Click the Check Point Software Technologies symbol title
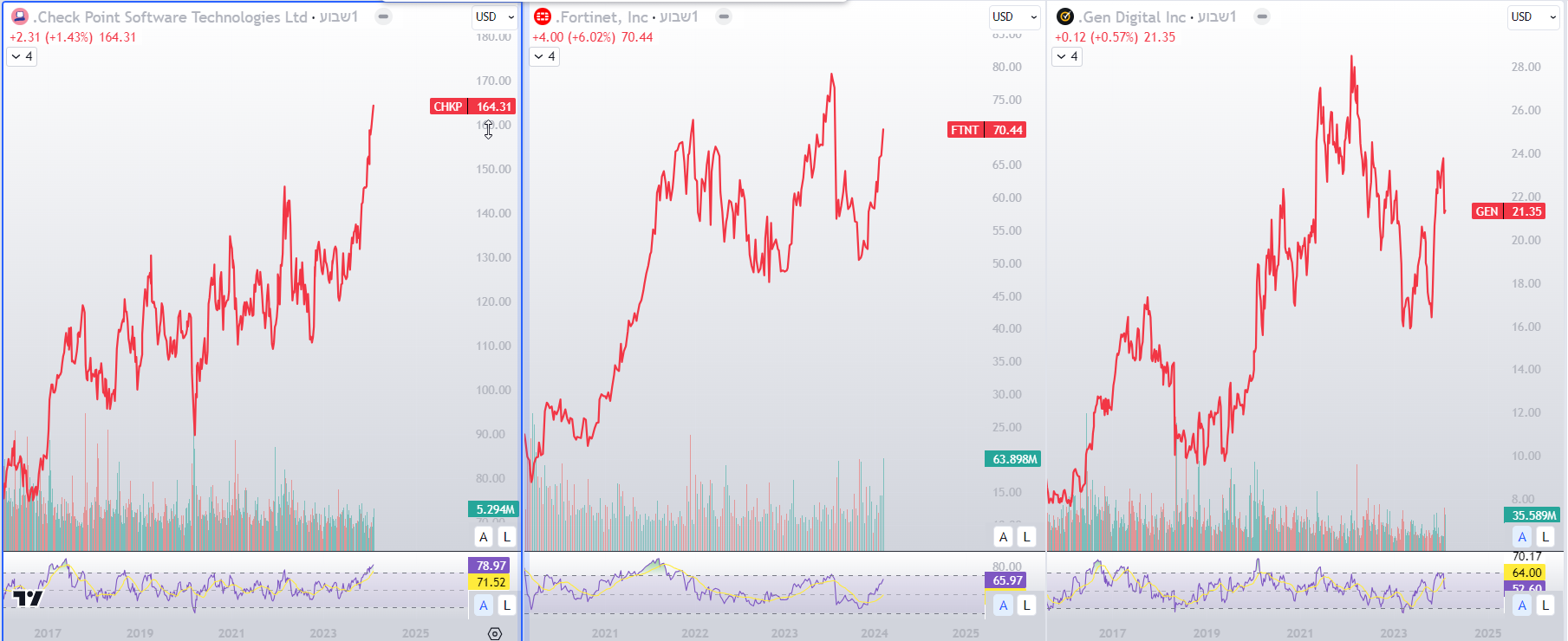The height and width of the screenshot is (641, 1568). [x=172, y=16]
